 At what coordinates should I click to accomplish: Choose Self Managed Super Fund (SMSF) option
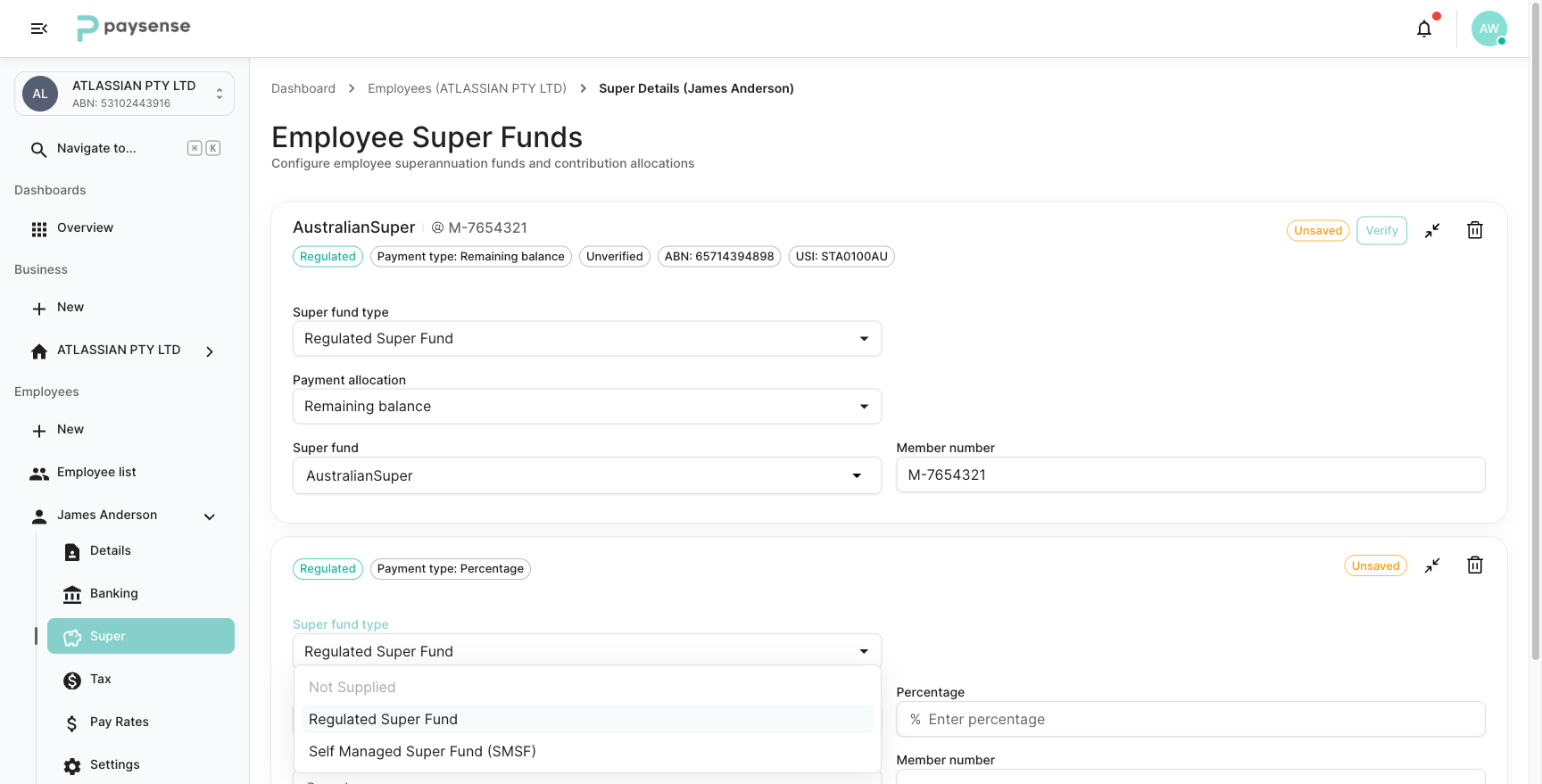(587, 751)
